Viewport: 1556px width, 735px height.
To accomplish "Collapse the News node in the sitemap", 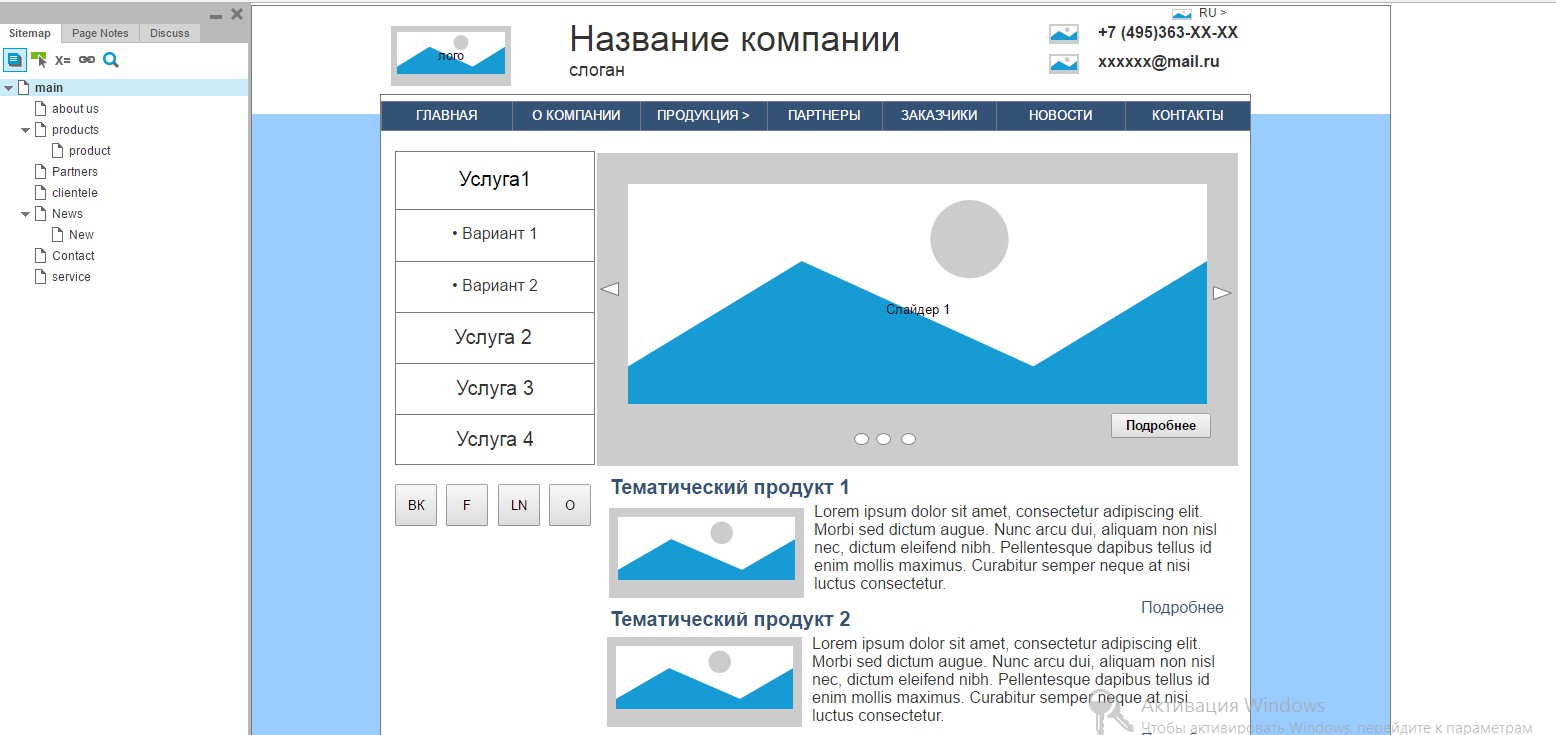I will [x=26, y=214].
